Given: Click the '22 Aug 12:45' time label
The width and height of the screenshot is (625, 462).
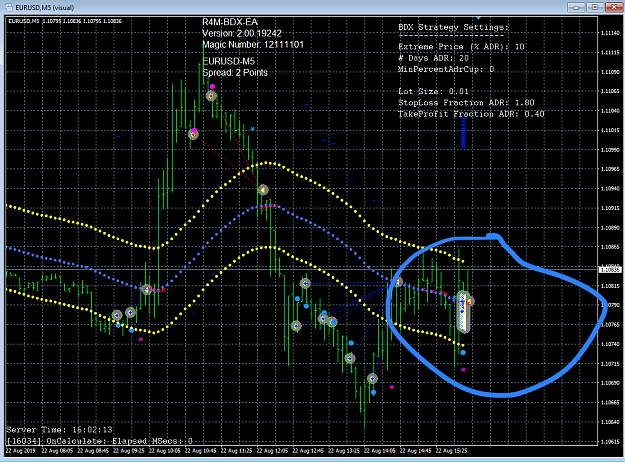Looking at the screenshot, I should pyautogui.click(x=308, y=451).
